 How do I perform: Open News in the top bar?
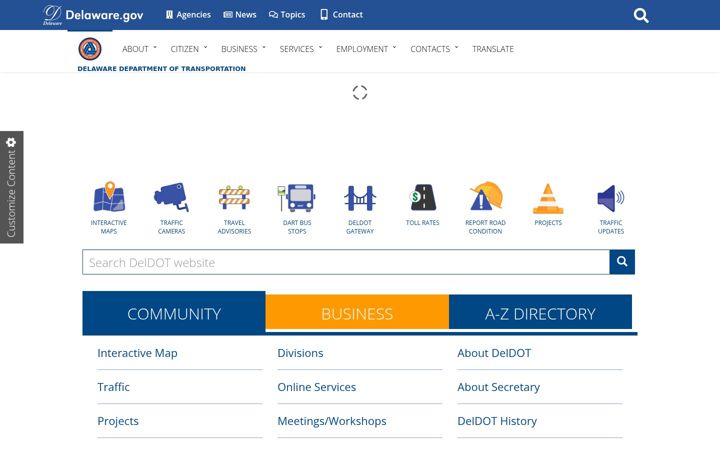(x=240, y=15)
